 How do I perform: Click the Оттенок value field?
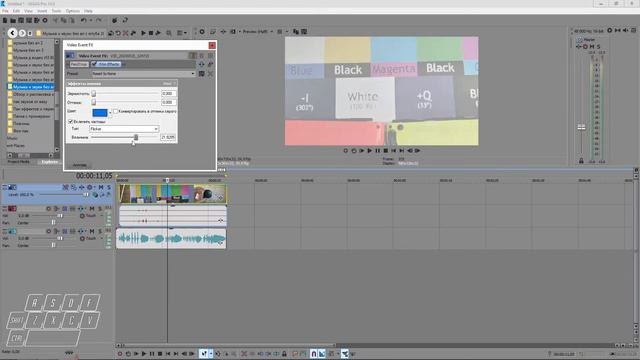coord(169,102)
